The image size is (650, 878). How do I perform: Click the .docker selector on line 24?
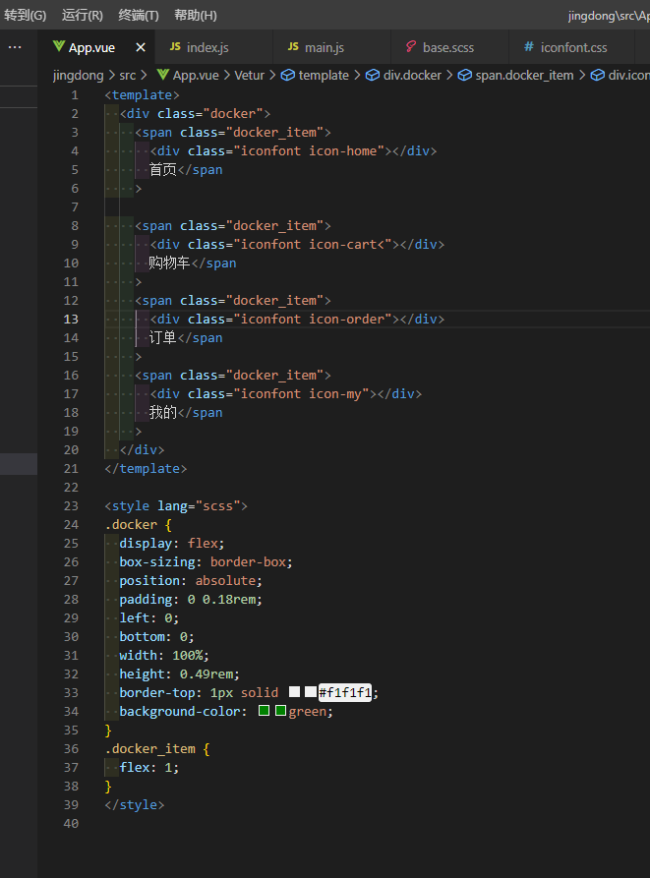click(x=131, y=525)
